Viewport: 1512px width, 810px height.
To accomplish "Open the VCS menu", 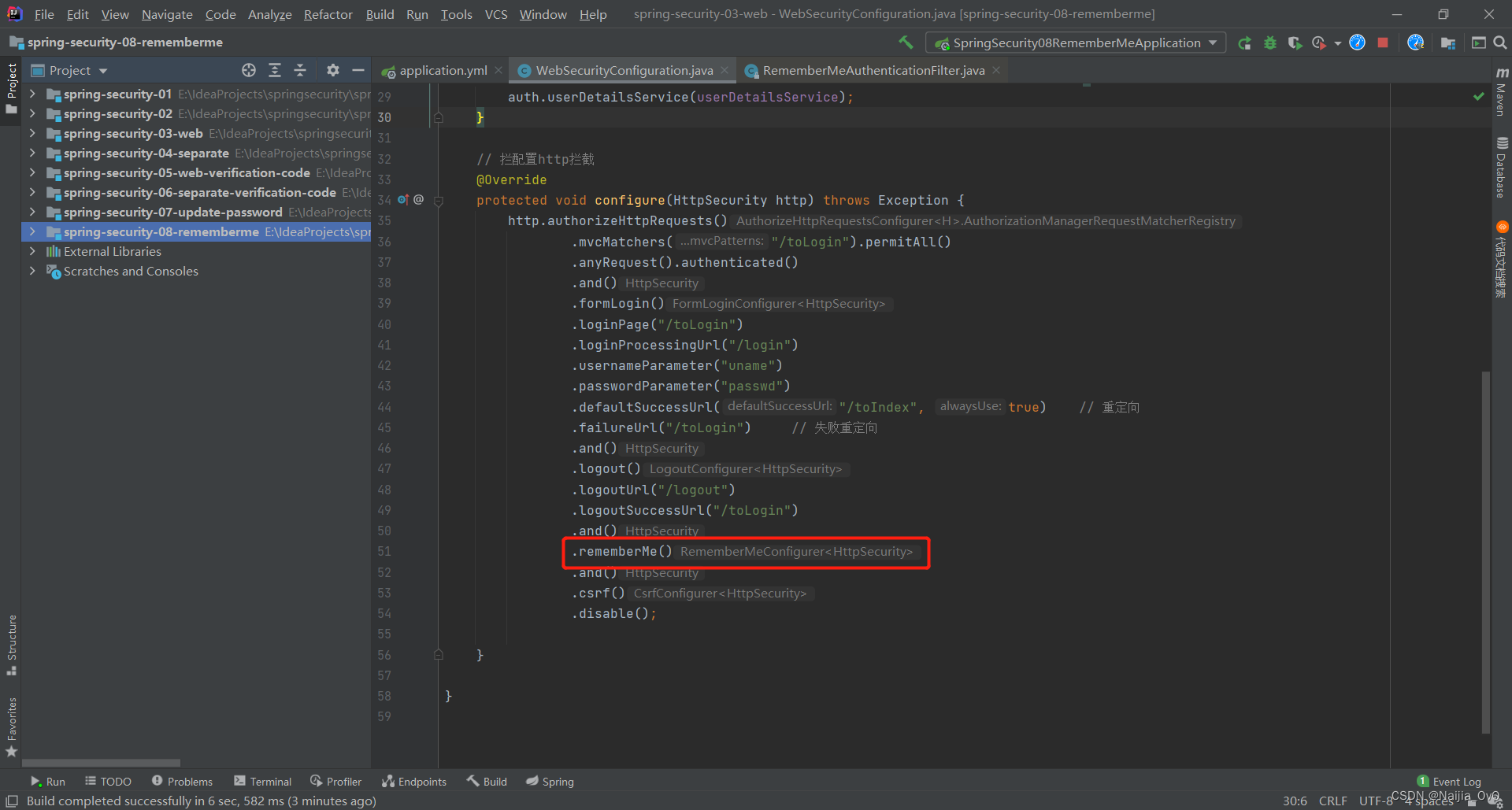I will coord(496,14).
